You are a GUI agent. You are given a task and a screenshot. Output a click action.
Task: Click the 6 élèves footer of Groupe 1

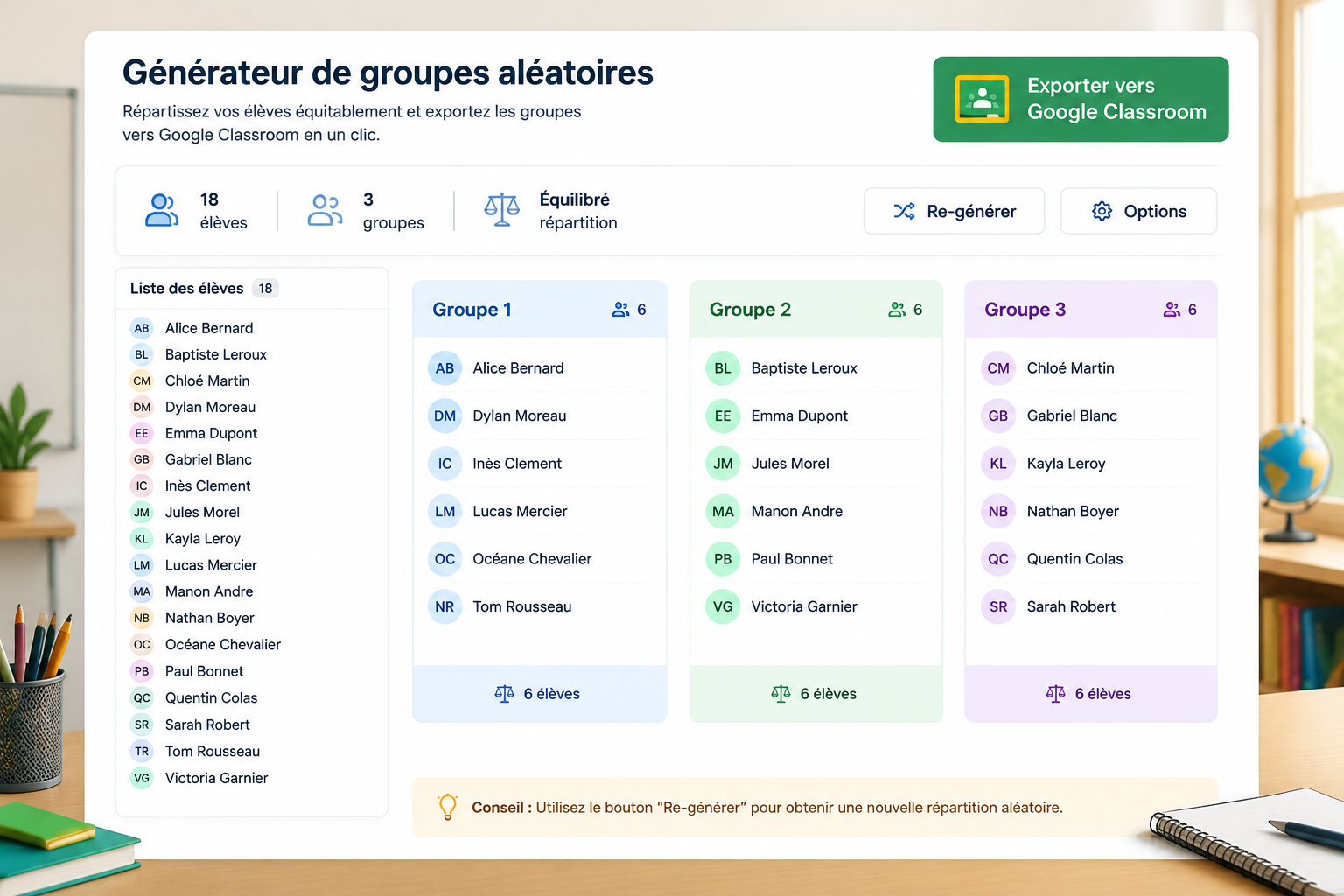coord(540,694)
